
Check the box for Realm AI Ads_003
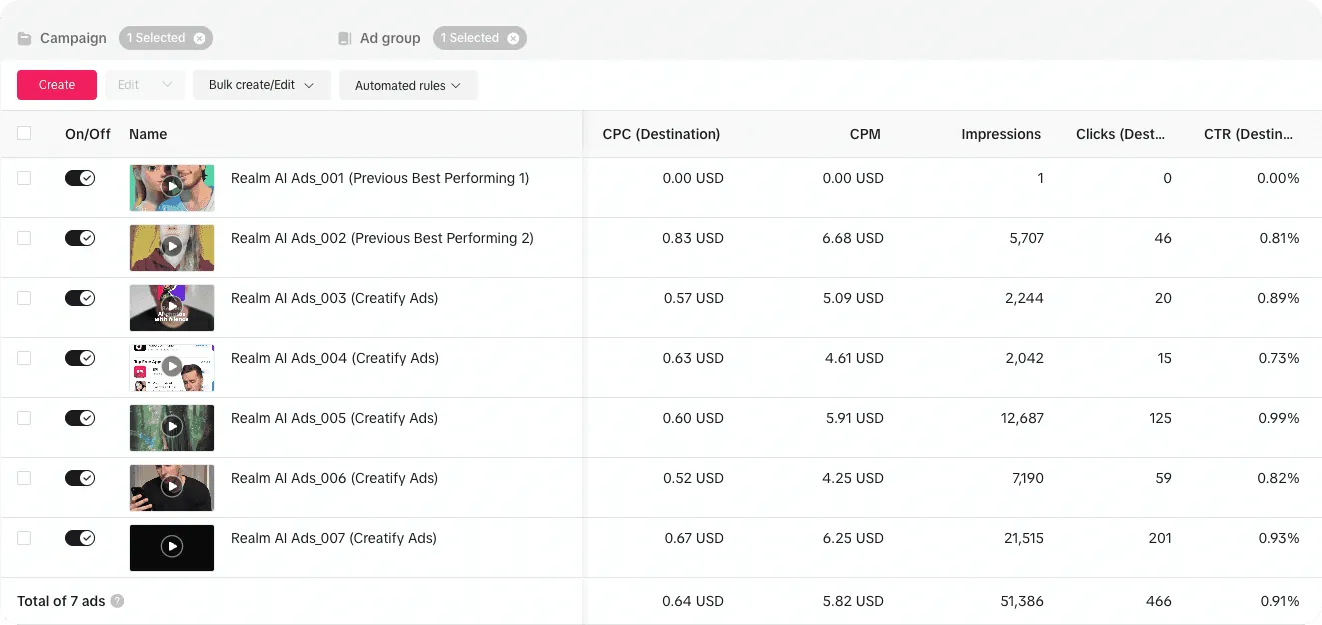(x=24, y=298)
